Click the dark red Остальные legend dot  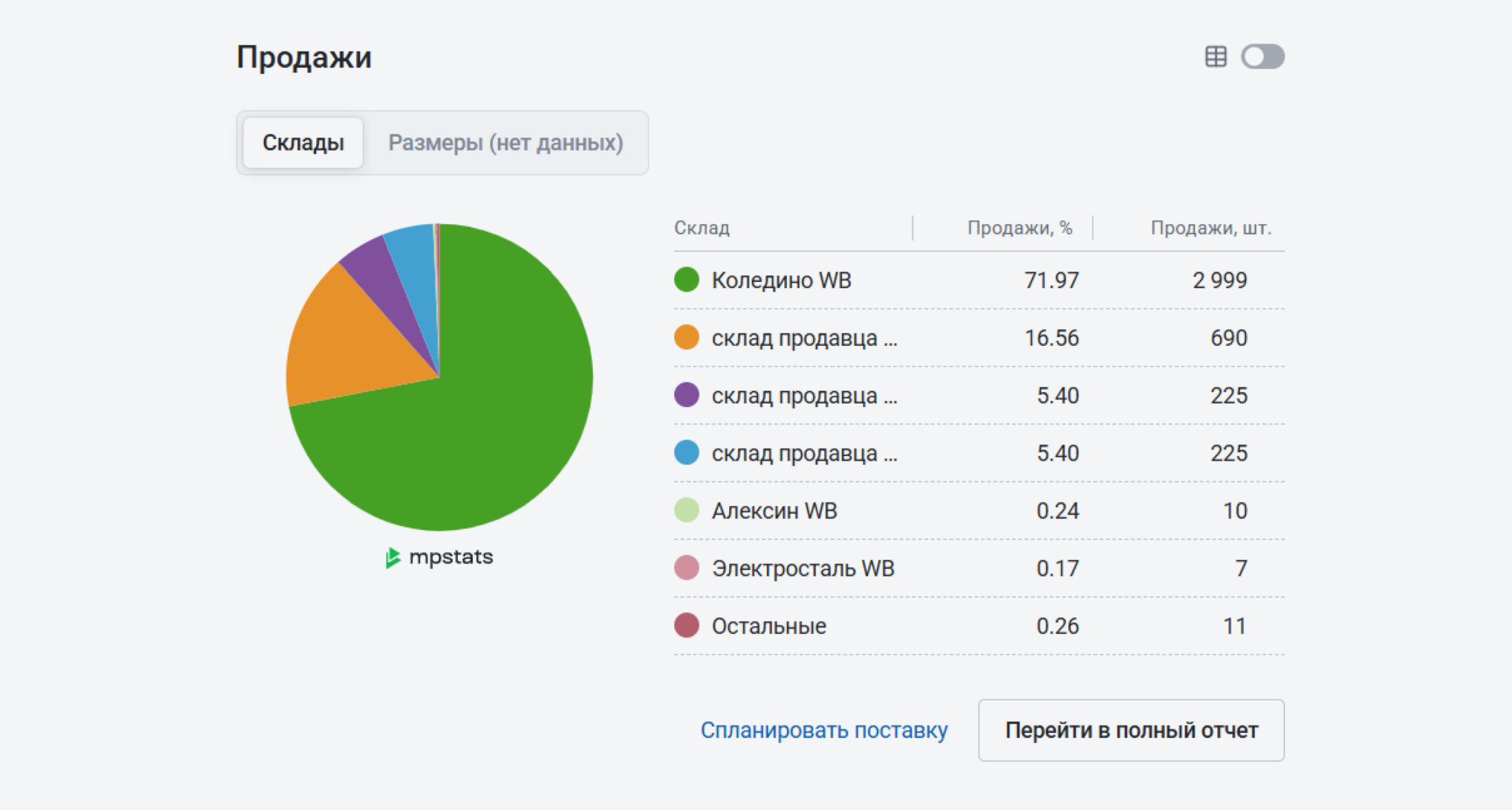pyautogui.click(x=687, y=626)
